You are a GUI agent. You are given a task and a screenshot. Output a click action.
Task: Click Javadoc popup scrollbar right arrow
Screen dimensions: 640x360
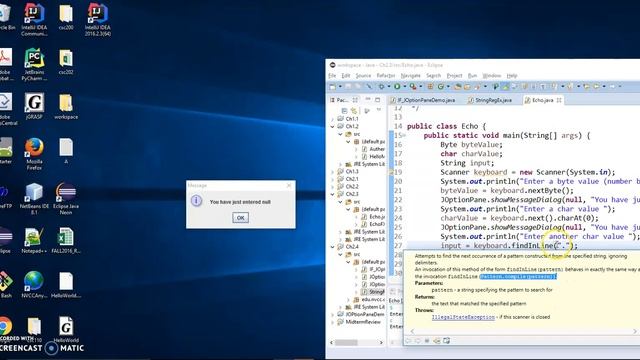(x=635, y=331)
